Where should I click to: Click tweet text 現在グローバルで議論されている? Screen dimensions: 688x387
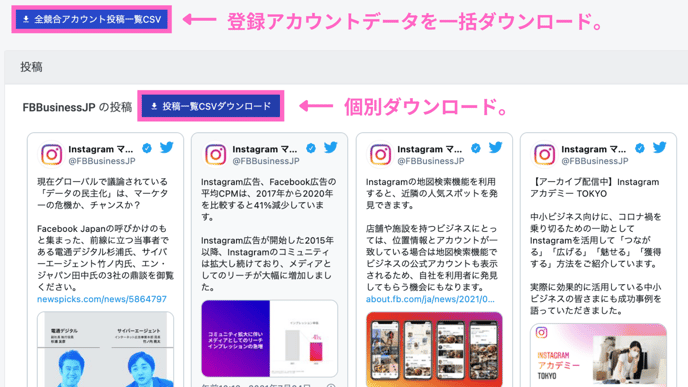pos(103,193)
